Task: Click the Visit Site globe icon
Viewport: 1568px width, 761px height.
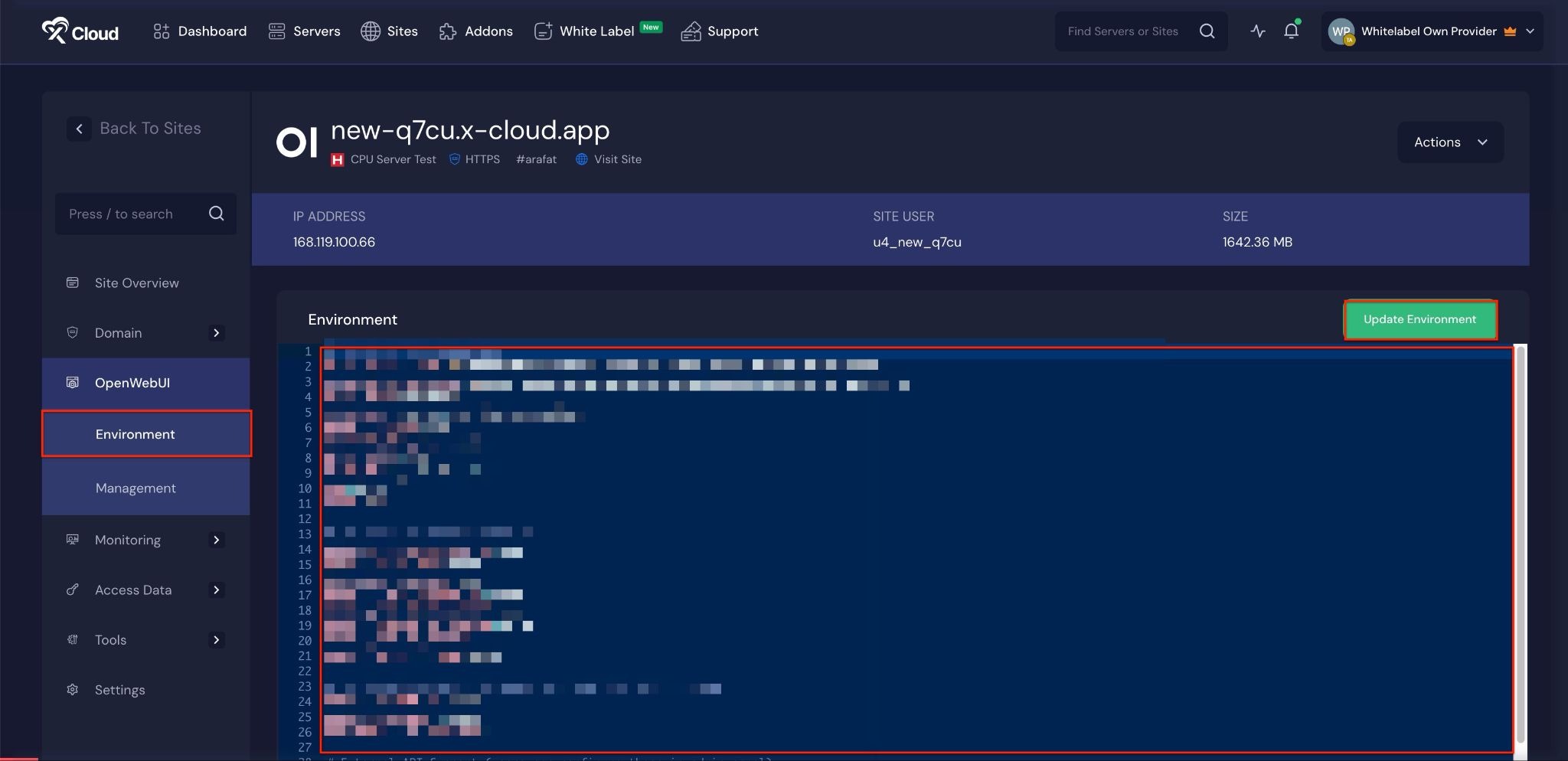Action: (581, 159)
